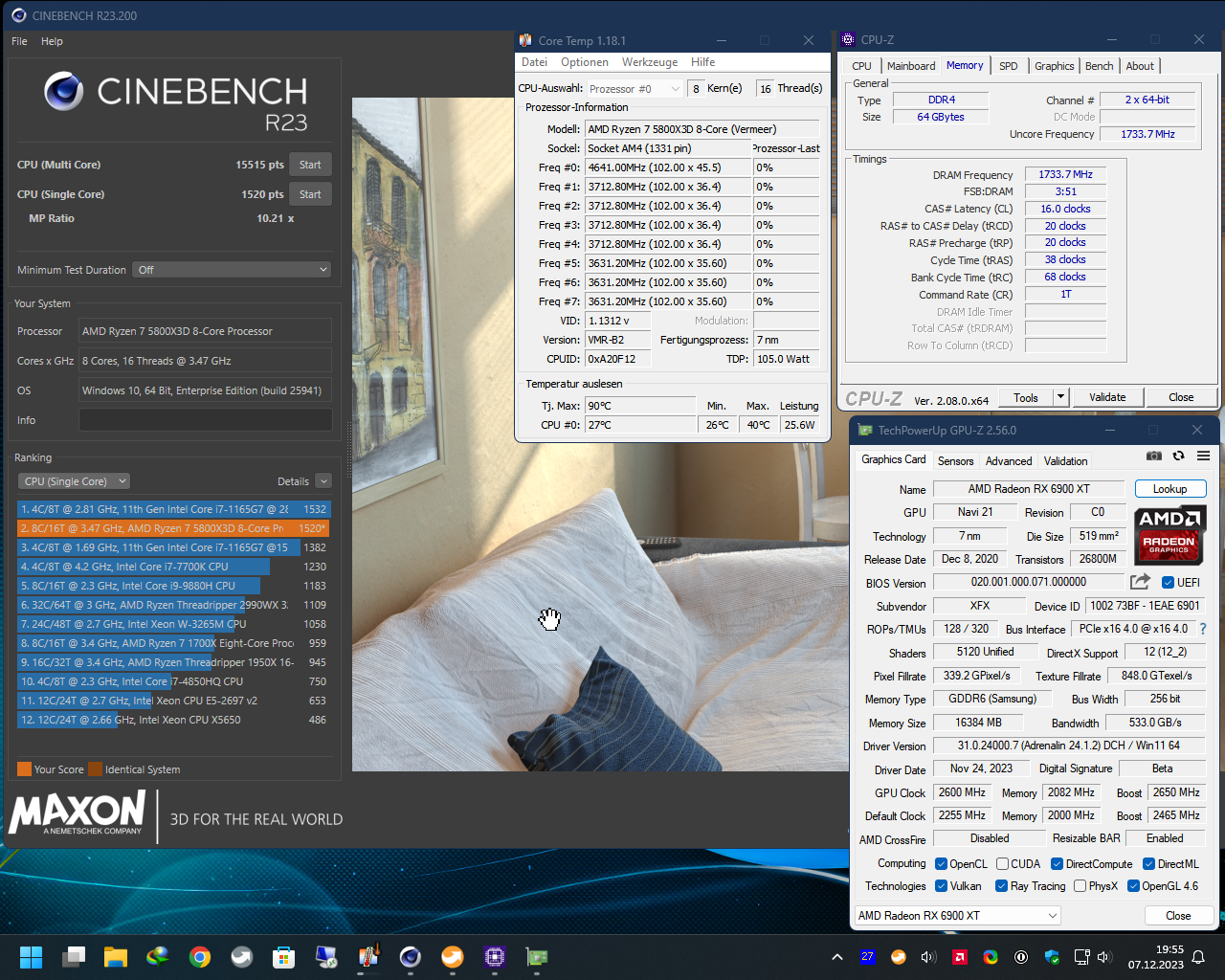Toggle the OpenGL 4.6 checkbox
The width and height of the screenshot is (1225, 980).
point(1133,885)
